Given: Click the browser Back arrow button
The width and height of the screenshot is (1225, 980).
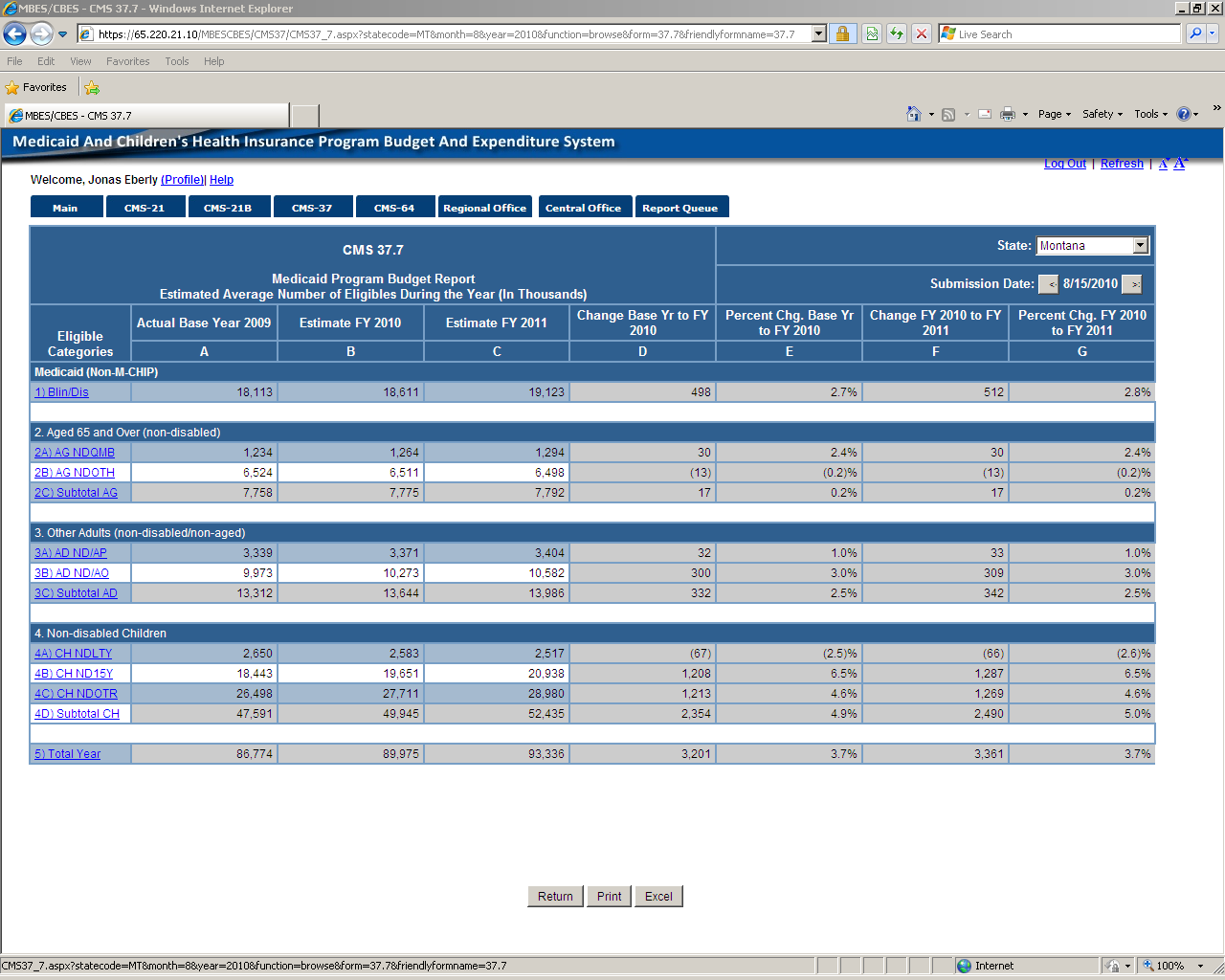Looking at the screenshot, I should coord(15,34).
